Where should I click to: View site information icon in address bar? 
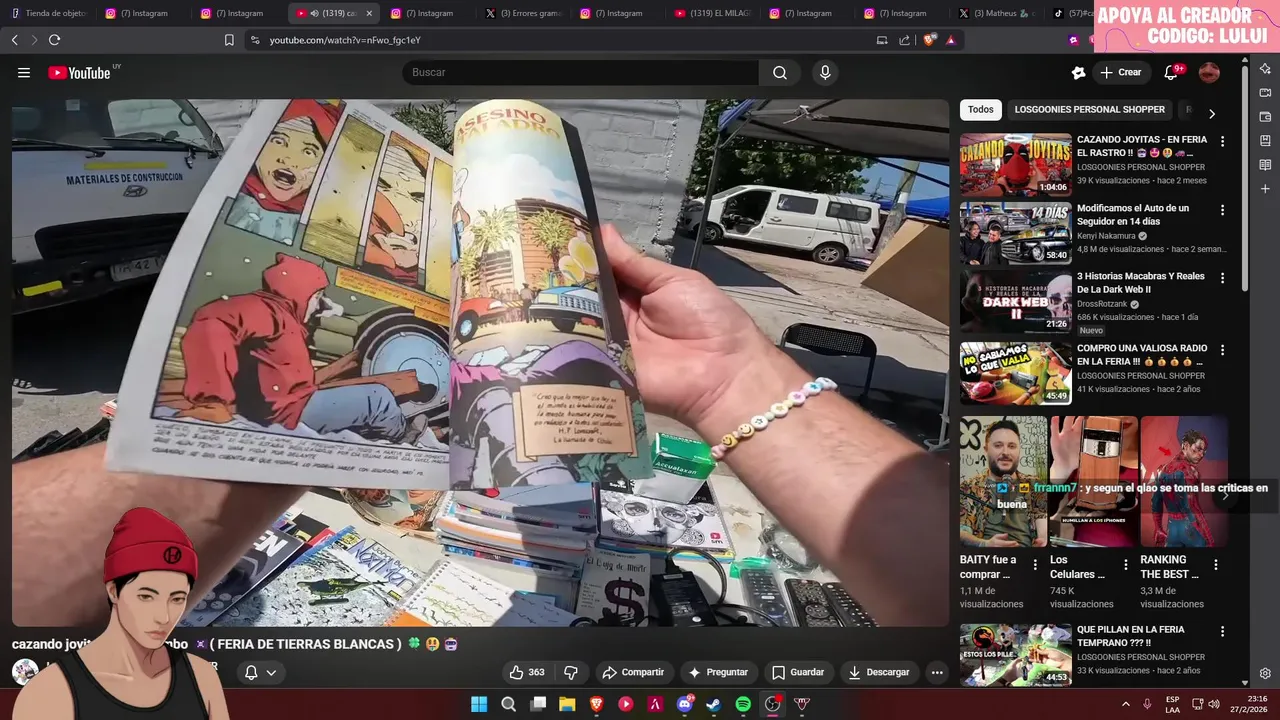tap(255, 40)
